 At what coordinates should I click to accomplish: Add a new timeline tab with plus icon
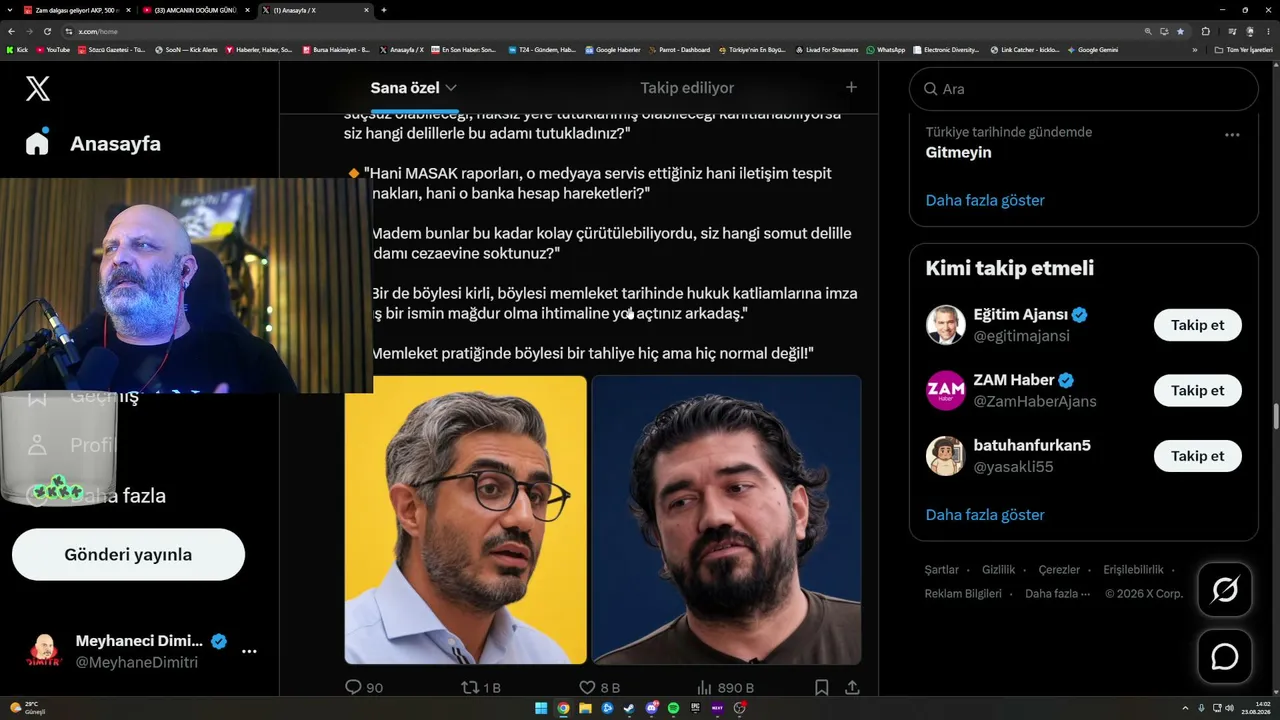point(851,87)
